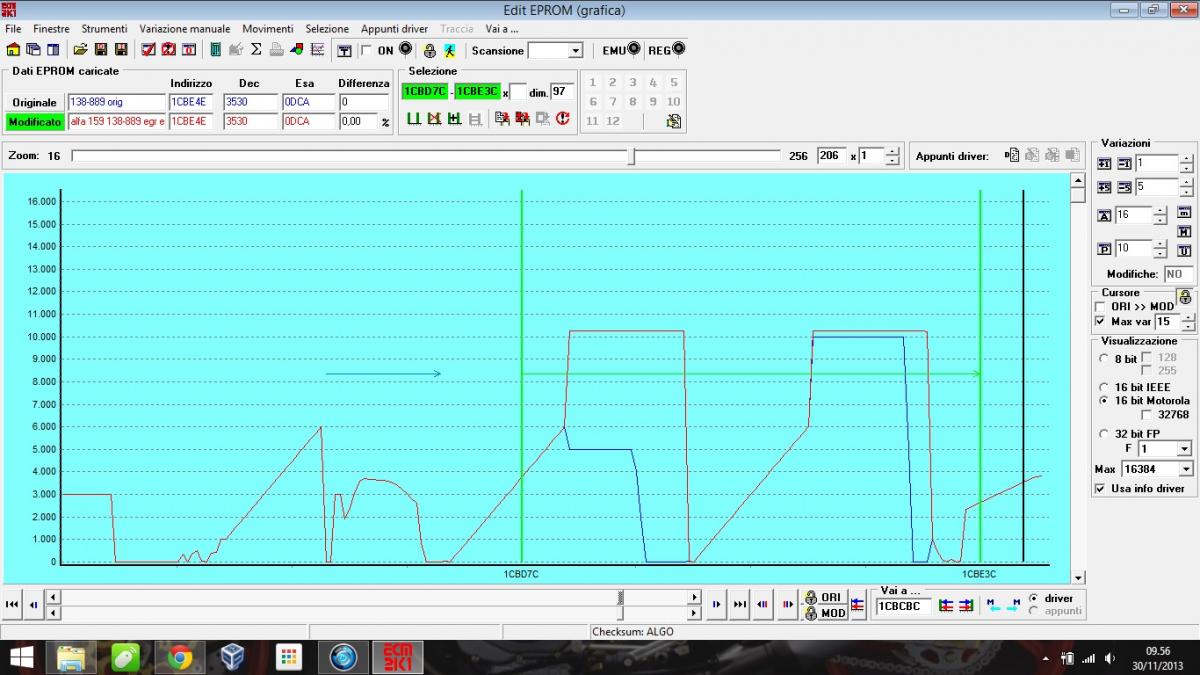This screenshot has width=1200, height=675.
Task: Open the Strumenti menu
Action: (x=104, y=29)
